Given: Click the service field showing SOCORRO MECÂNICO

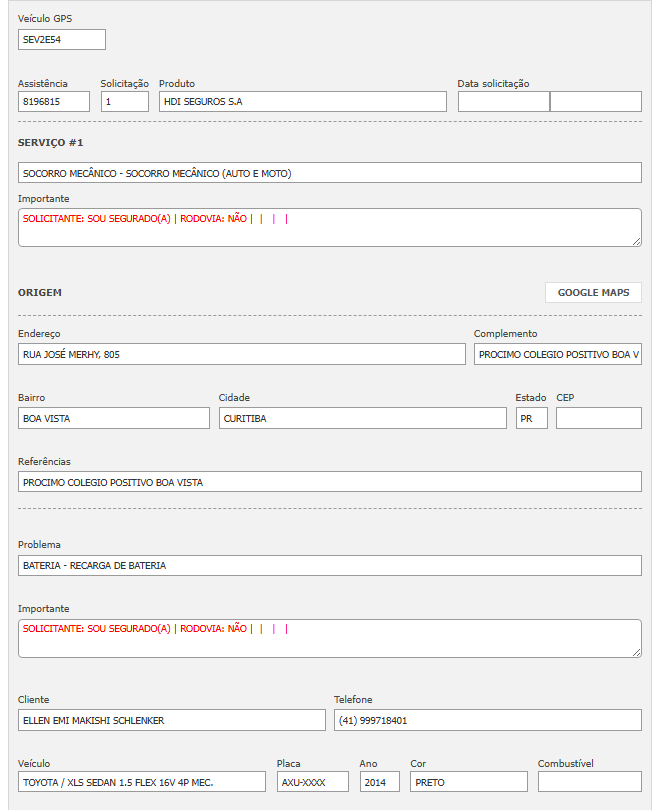Looking at the screenshot, I should click(x=330, y=173).
